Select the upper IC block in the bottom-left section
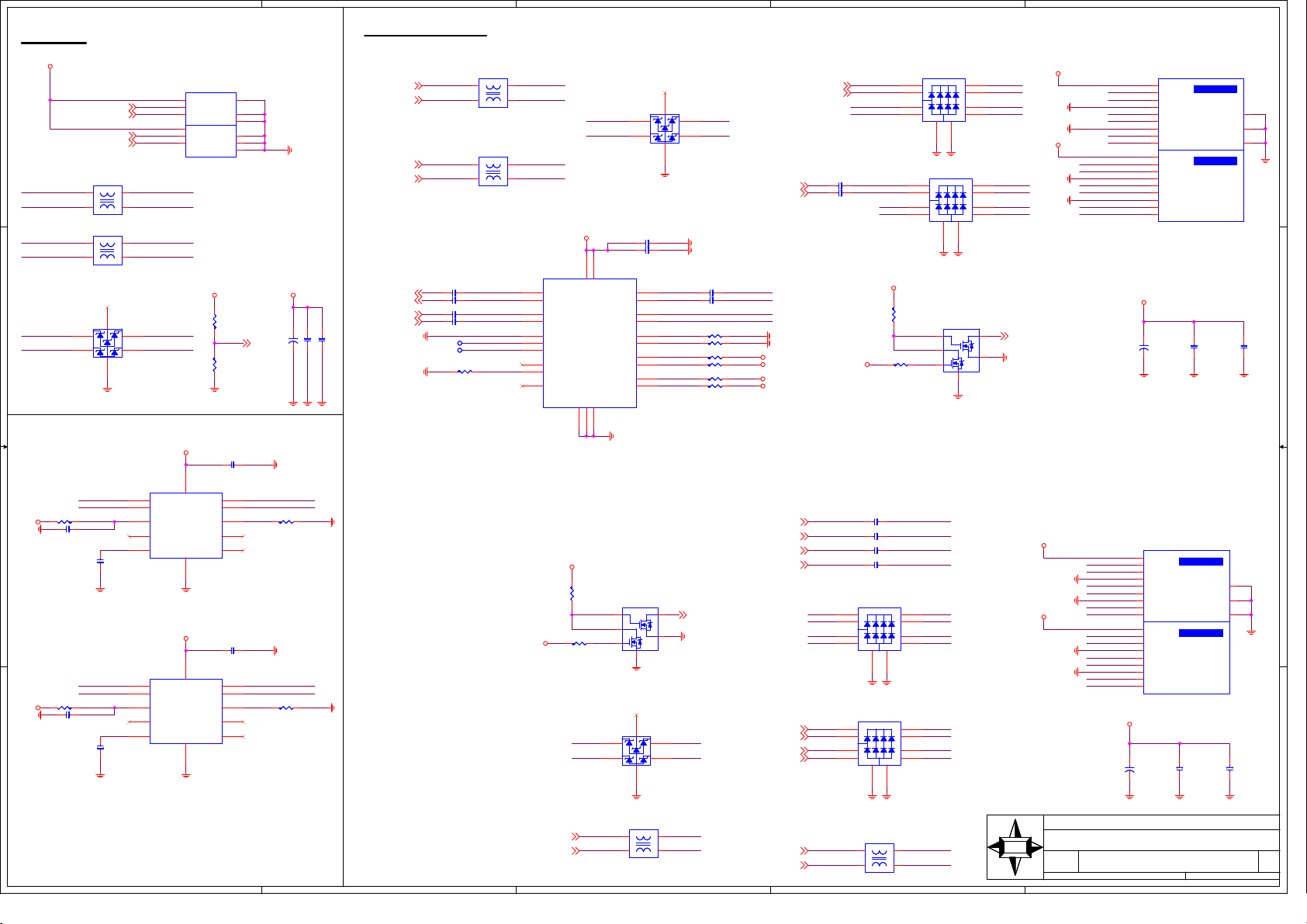 186,525
